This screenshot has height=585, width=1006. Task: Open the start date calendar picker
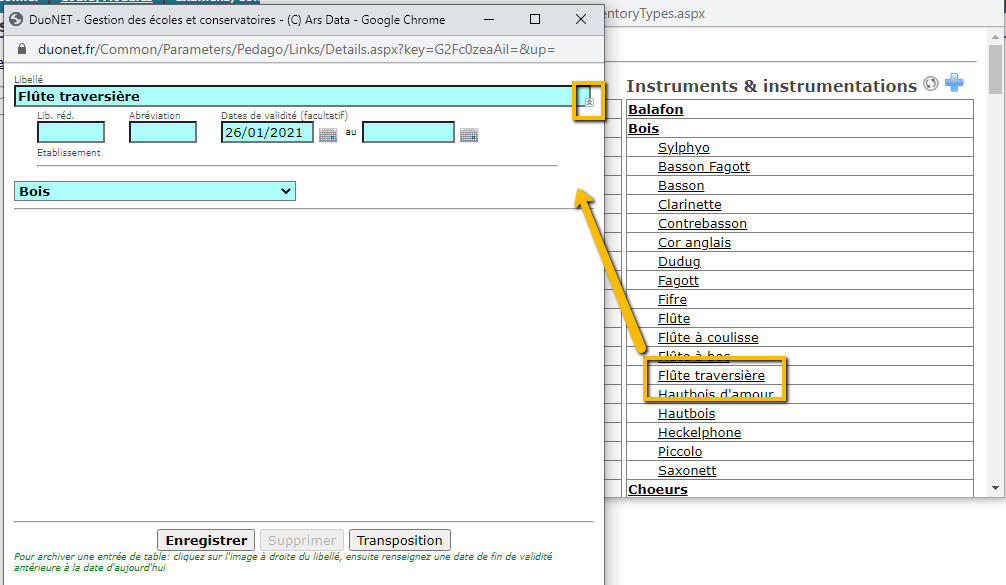[x=328, y=135]
